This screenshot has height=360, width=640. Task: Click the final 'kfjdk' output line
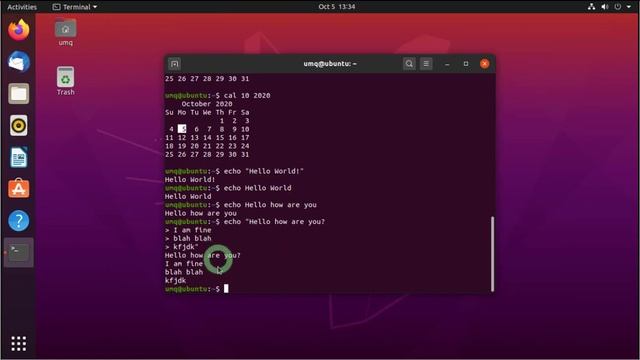176,280
